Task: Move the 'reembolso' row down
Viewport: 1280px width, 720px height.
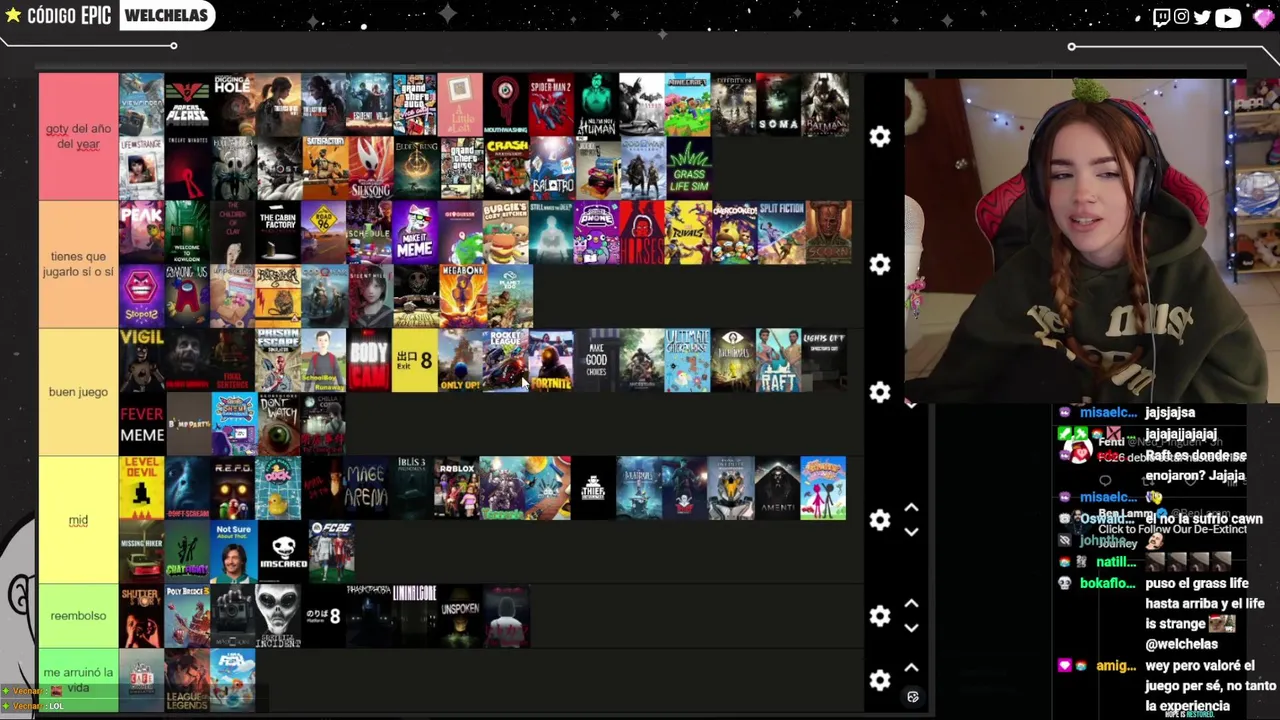Action: tap(911, 628)
